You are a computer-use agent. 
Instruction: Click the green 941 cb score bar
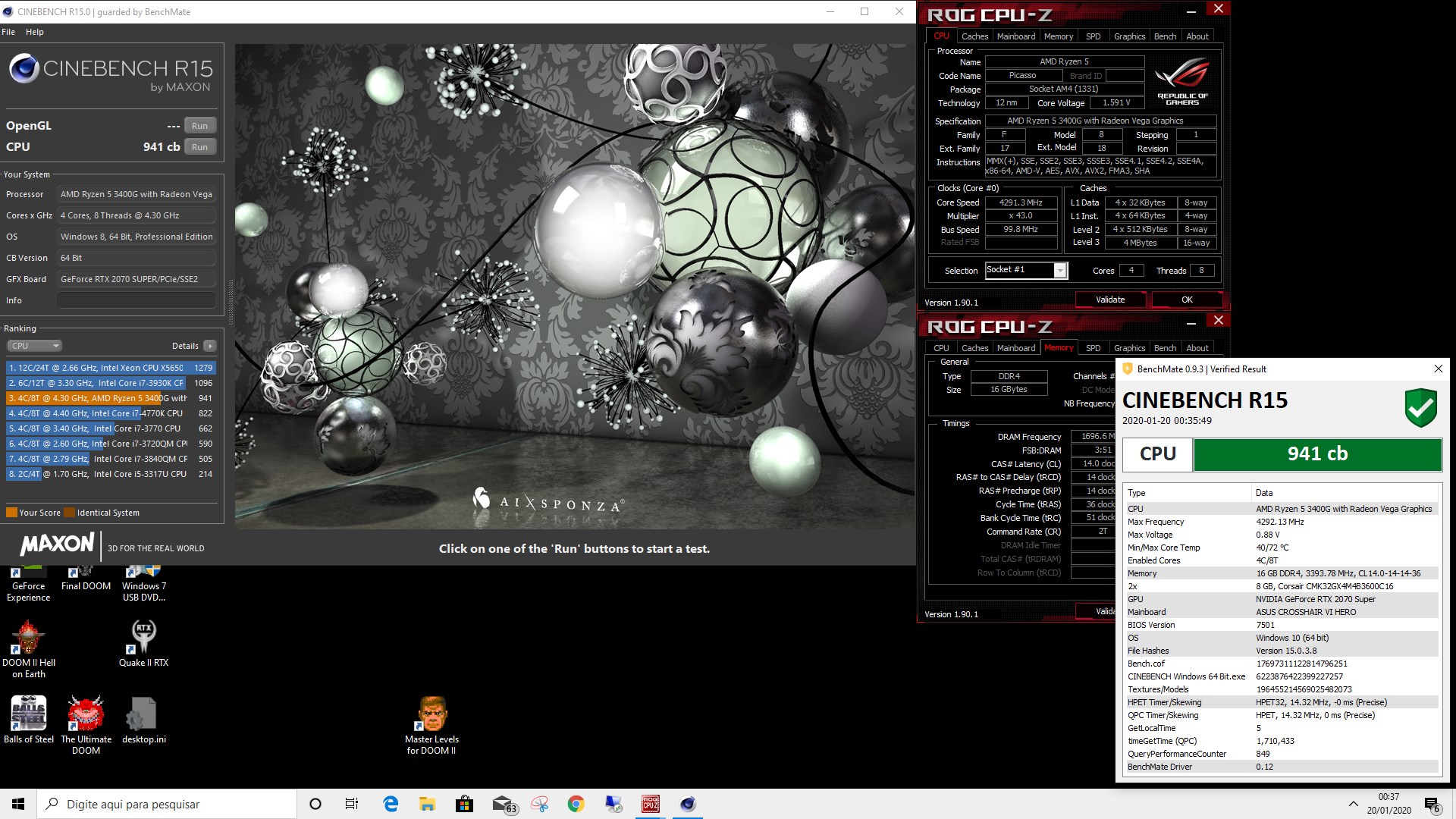[x=1317, y=453]
